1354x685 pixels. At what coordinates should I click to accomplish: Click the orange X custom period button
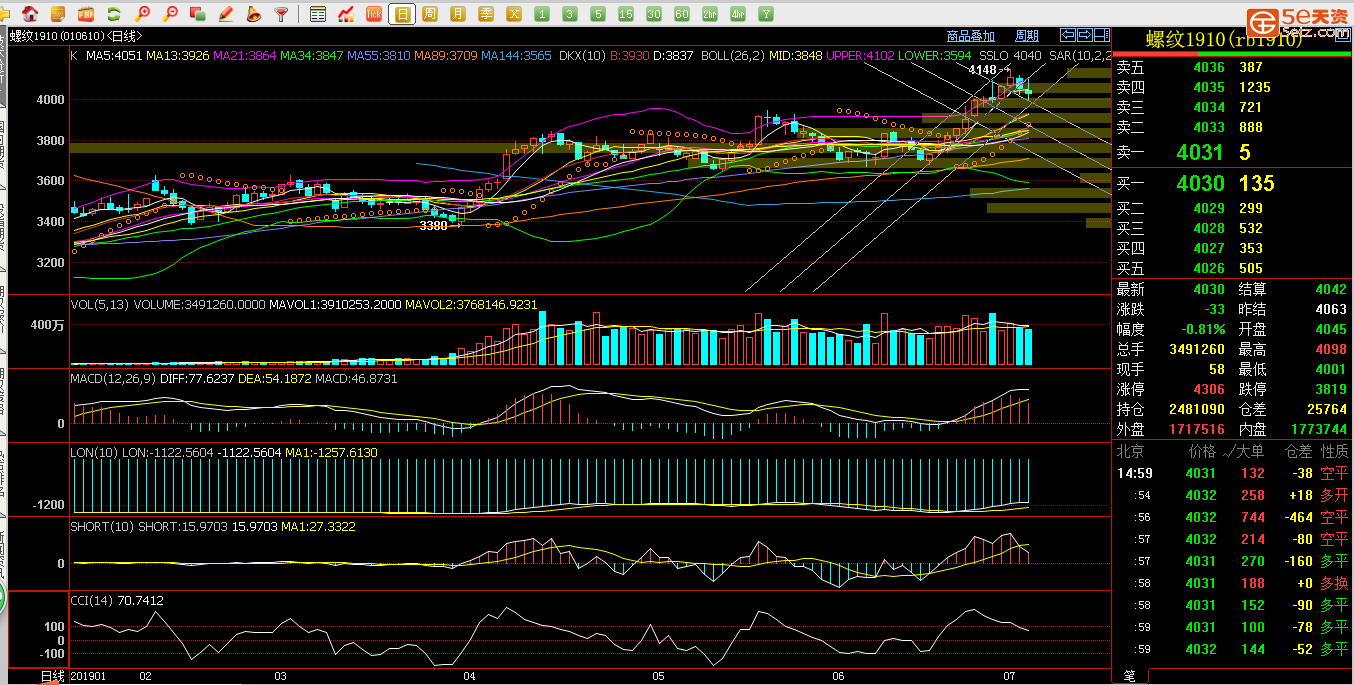[514, 14]
